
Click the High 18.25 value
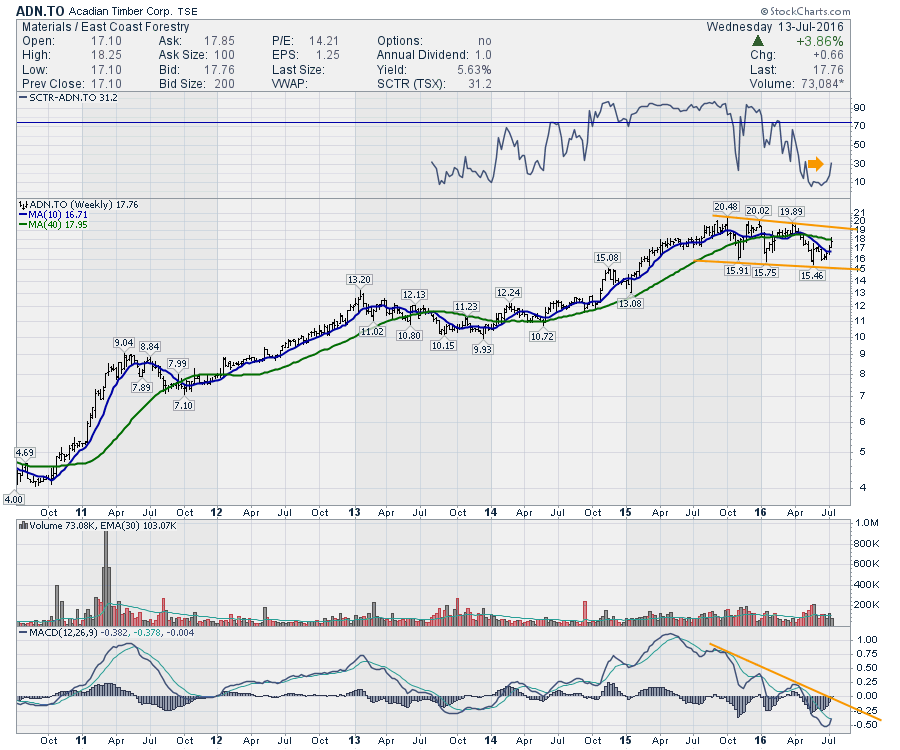(106, 55)
